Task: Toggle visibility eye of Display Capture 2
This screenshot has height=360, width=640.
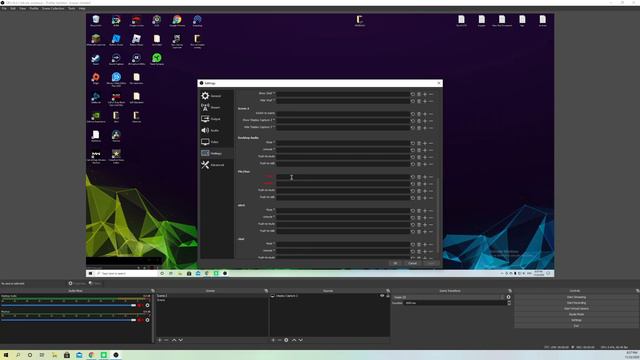Action: point(382,296)
